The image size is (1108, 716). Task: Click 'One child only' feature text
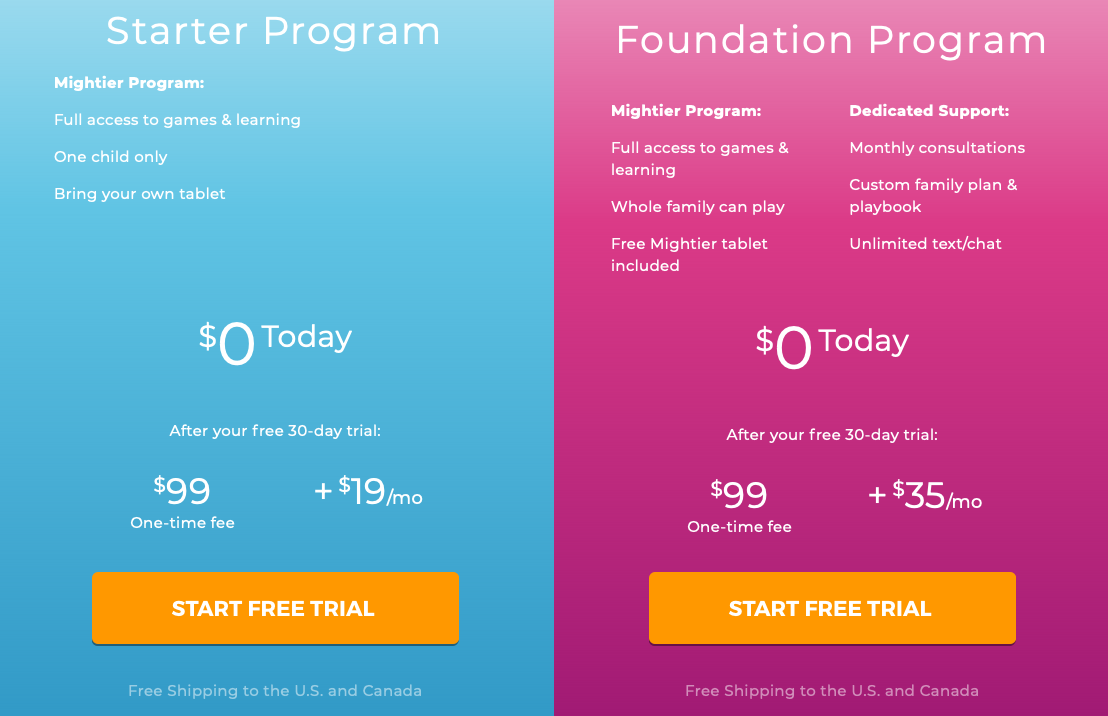110,157
